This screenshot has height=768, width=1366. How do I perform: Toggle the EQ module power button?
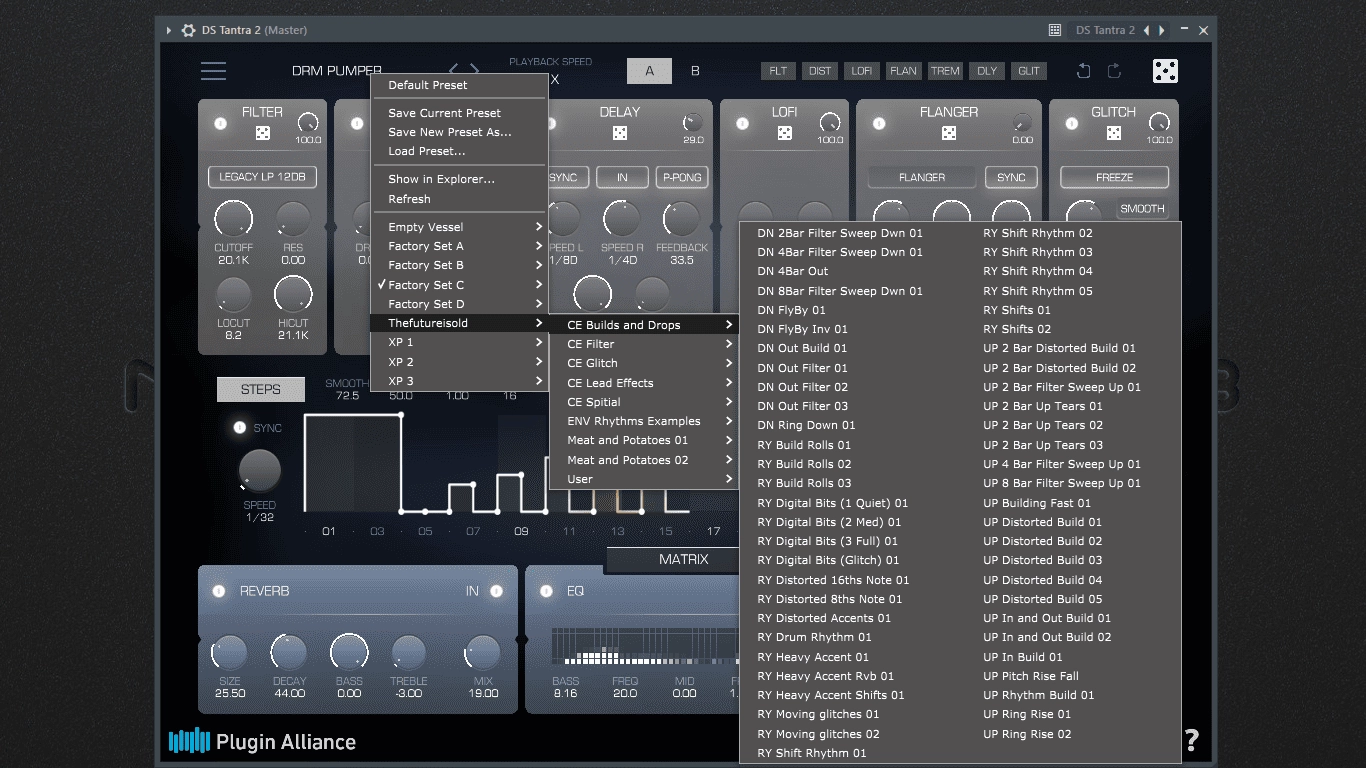(x=546, y=591)
